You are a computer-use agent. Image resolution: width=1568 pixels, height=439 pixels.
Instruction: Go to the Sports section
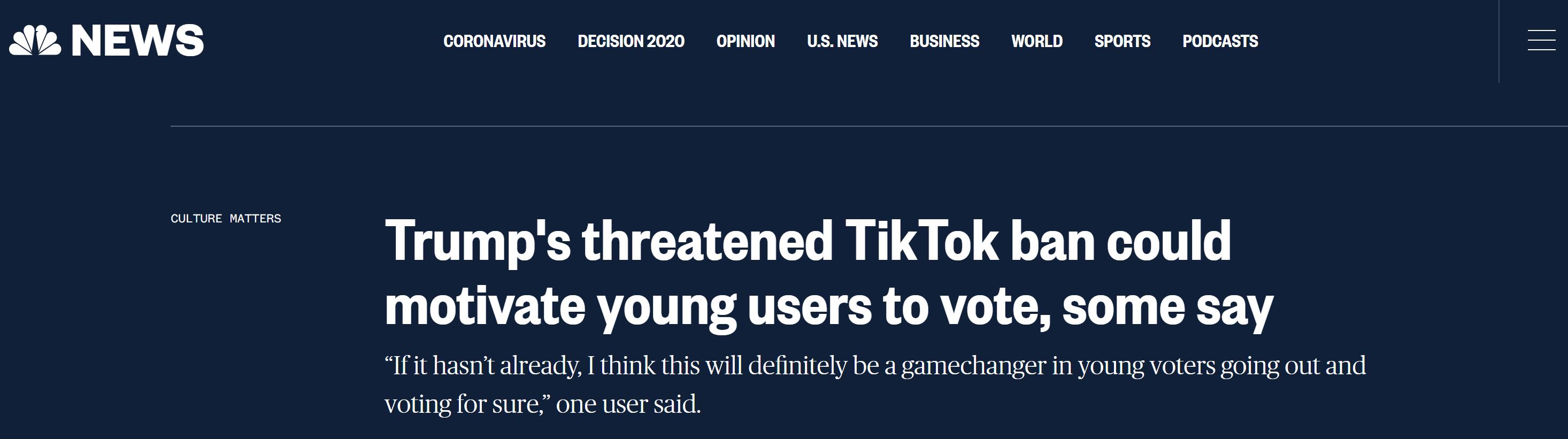[1122, 41]
